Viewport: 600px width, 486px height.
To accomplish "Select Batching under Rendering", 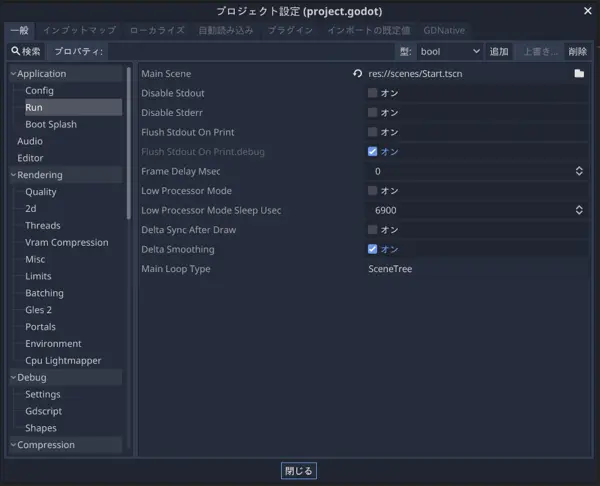I will 44,293.
